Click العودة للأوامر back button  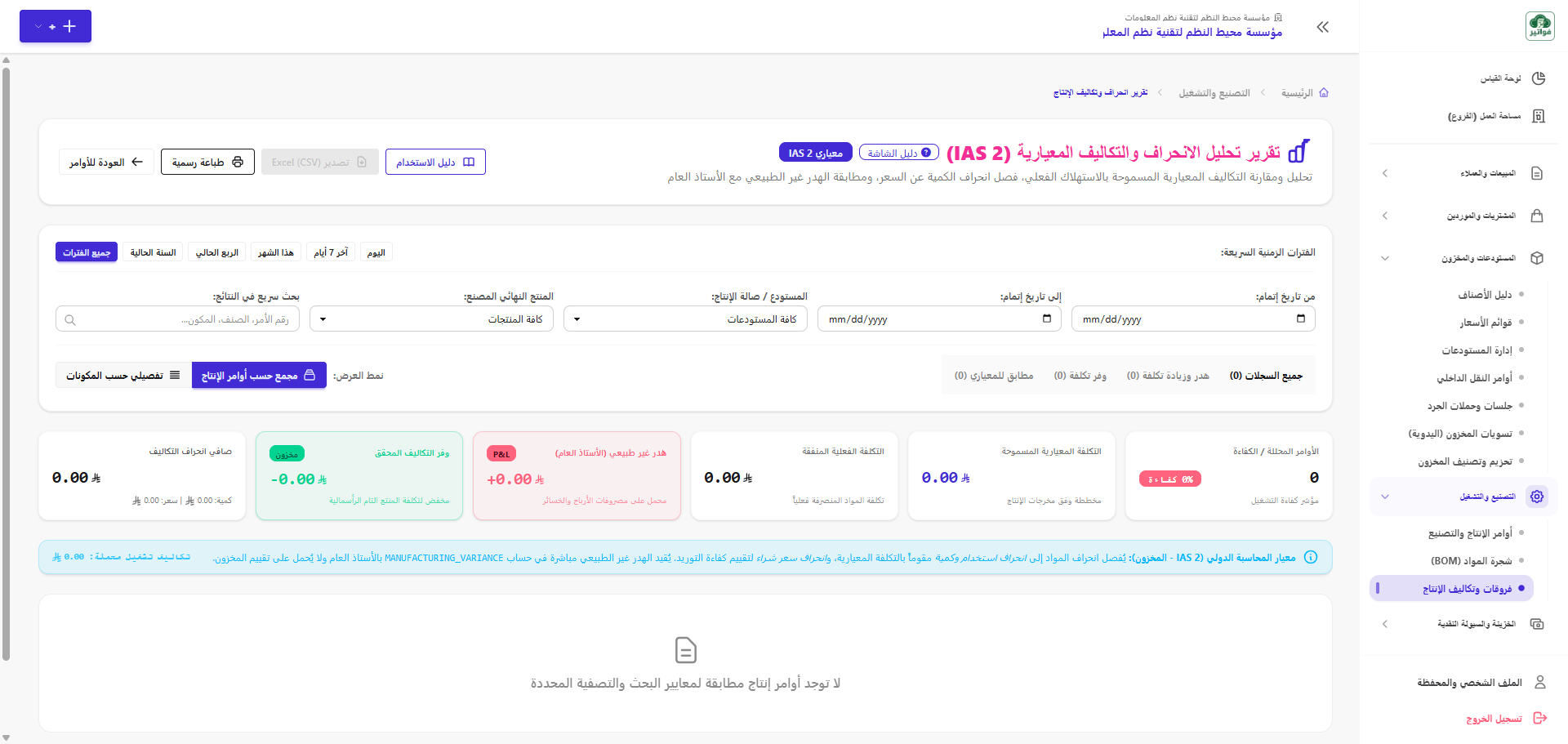(106, 162)
